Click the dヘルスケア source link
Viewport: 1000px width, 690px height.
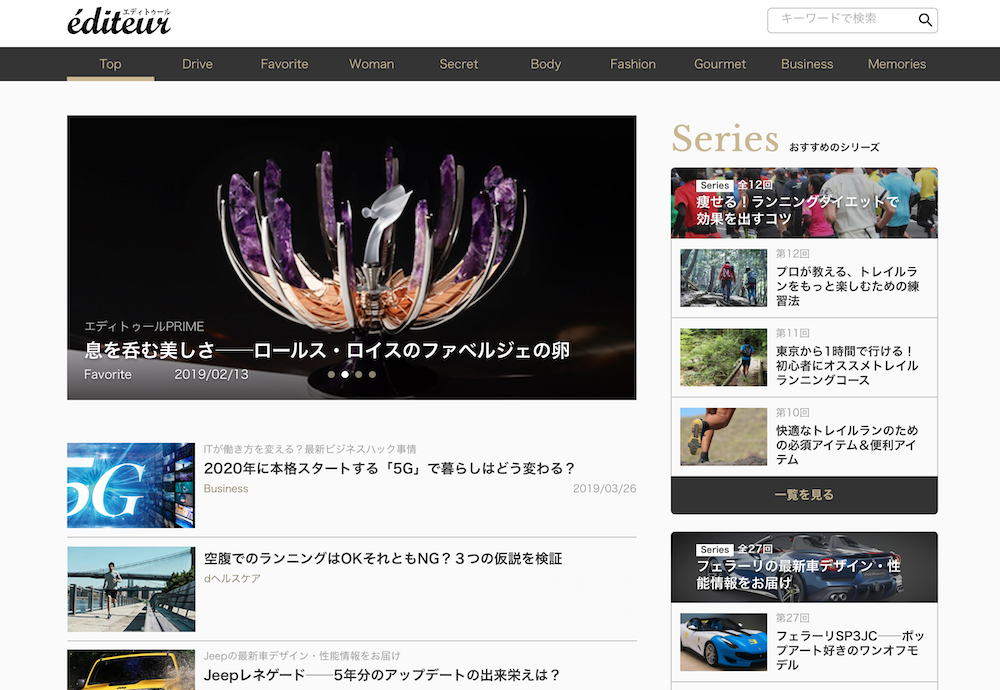(x=232, y=578)
